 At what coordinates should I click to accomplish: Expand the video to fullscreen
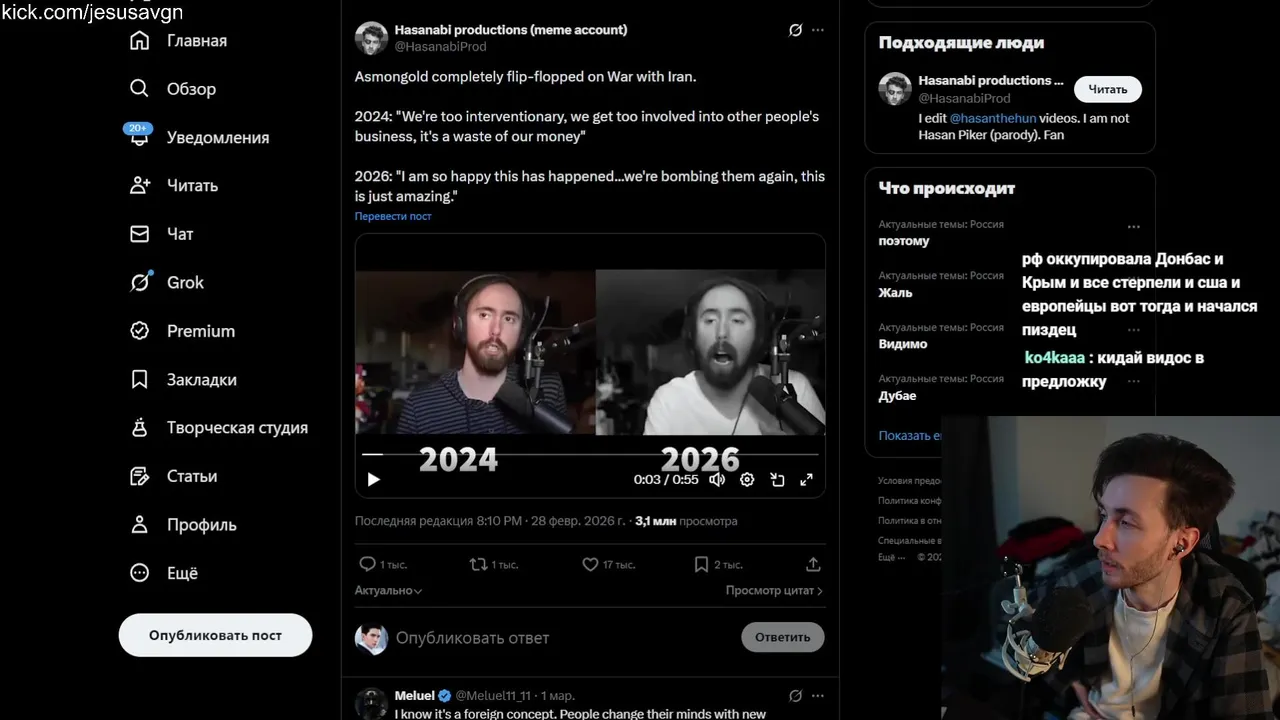click(x=806, y=480)
